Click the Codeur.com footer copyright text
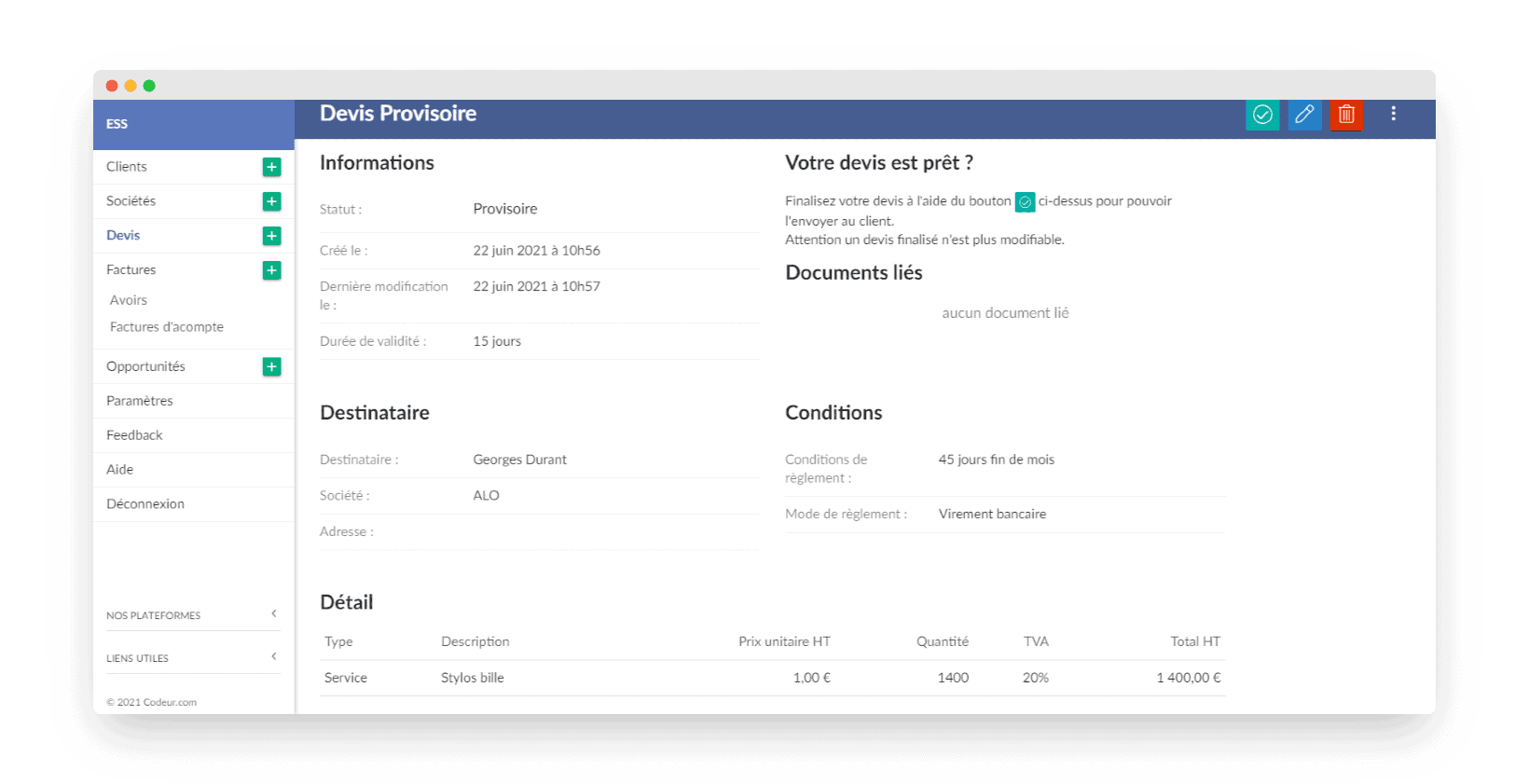 tap(152, 702)
